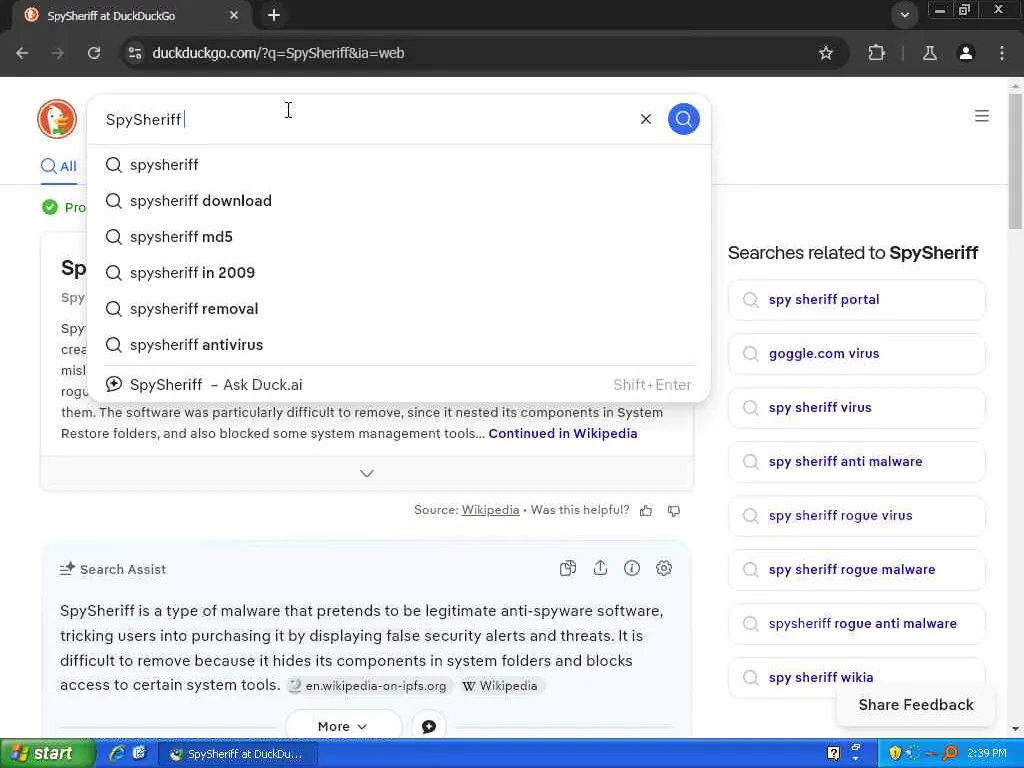Expand the Wikipedia info card chevron
The height and width of the screenshot is (768, 1024).
click(367, 473)
